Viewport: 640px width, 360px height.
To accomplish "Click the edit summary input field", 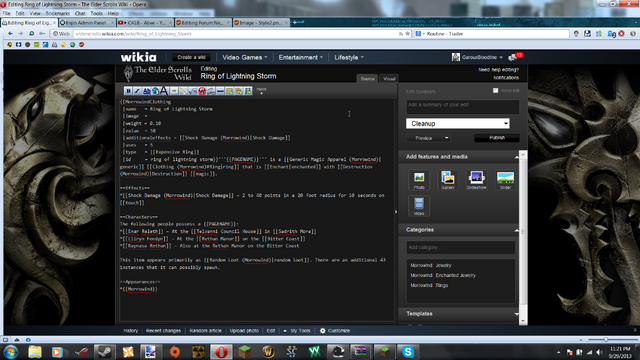I will click(462, 107).
